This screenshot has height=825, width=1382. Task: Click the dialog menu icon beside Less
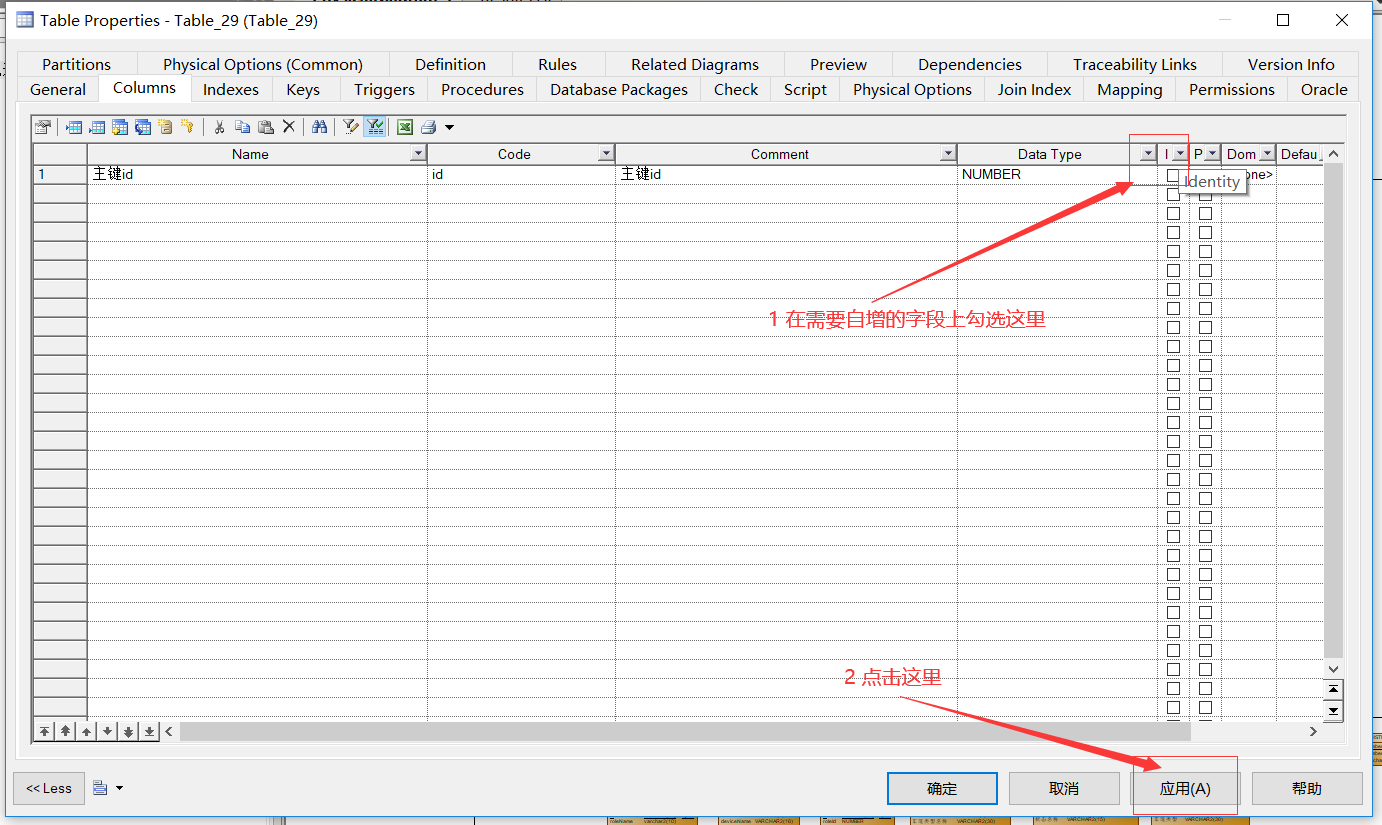pos(100,788)
